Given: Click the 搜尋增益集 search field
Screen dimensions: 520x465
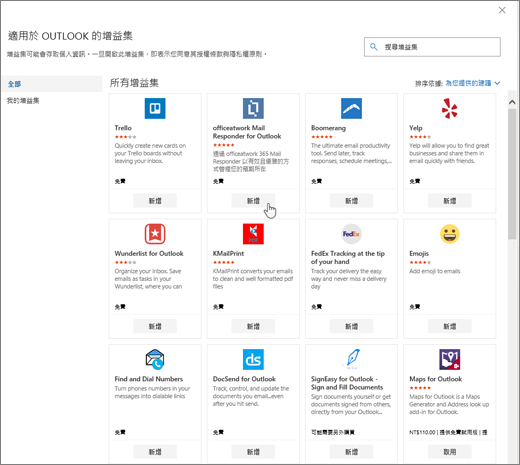Looking at the screenshot, I should tap(432, 47).
